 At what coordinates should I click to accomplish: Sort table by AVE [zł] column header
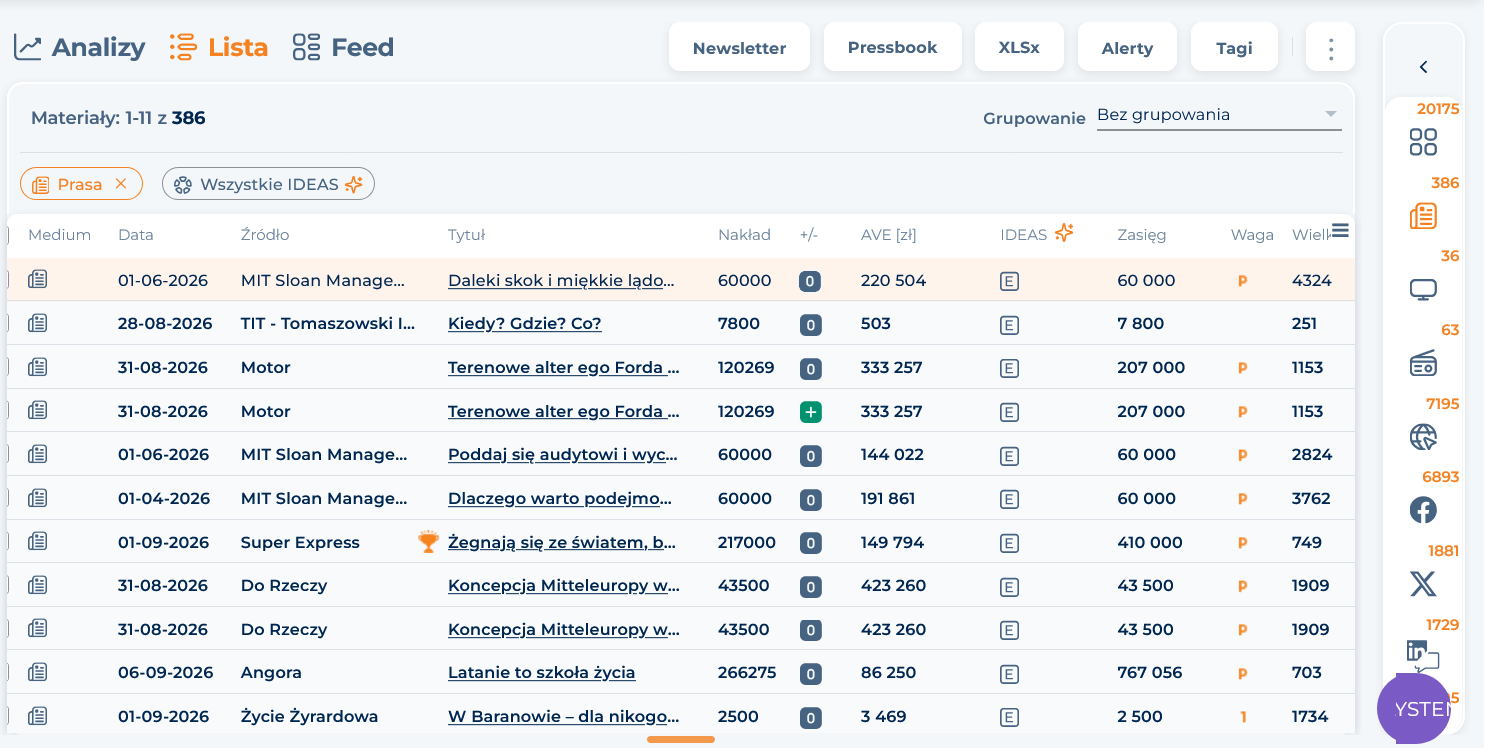888,235
